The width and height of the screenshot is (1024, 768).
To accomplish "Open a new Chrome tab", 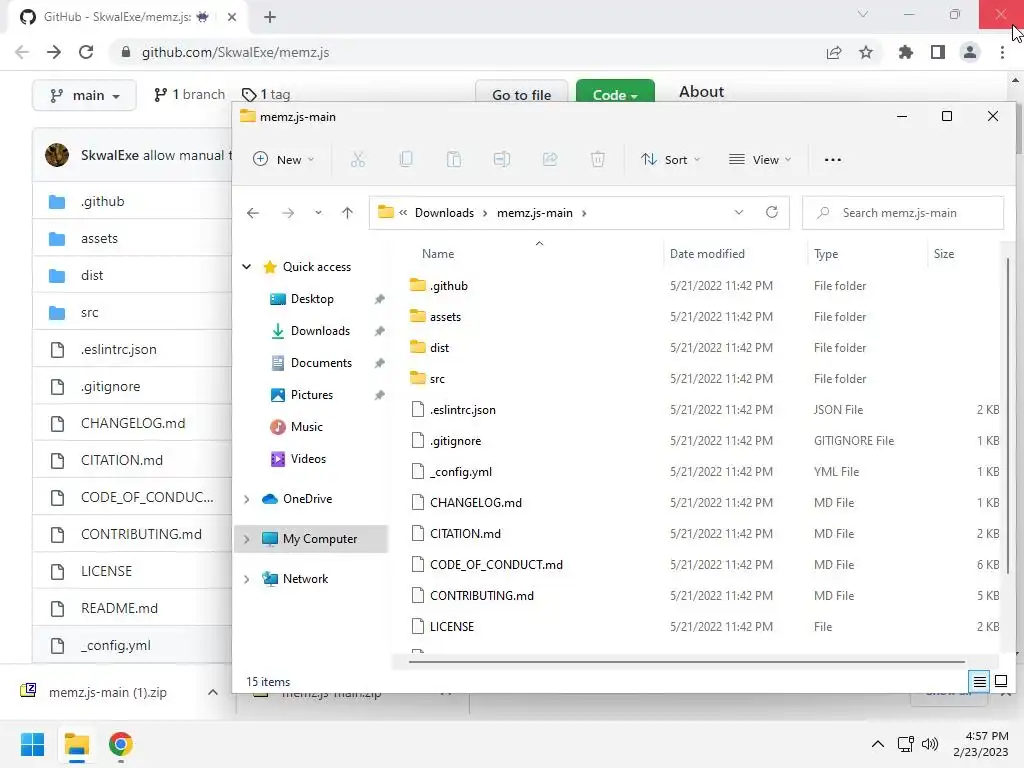I will [x=270, y=17].
